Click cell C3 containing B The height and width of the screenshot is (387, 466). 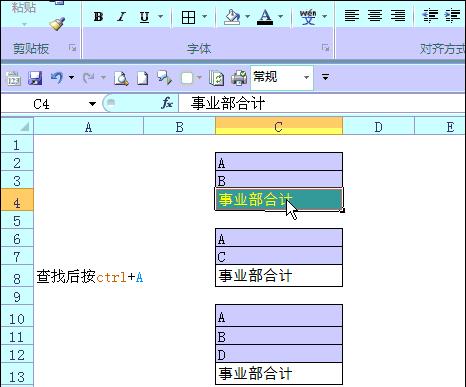(279, 180)
